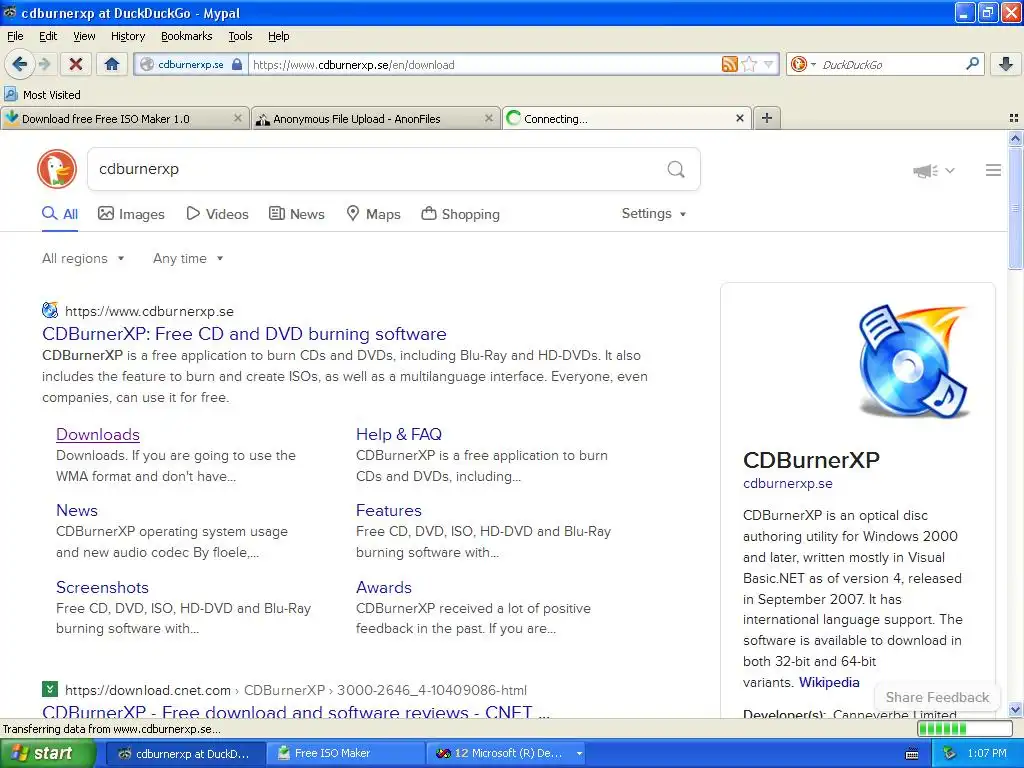Select the Shopping search category
The image size is (1024, 768).
(x=460, y=214)
